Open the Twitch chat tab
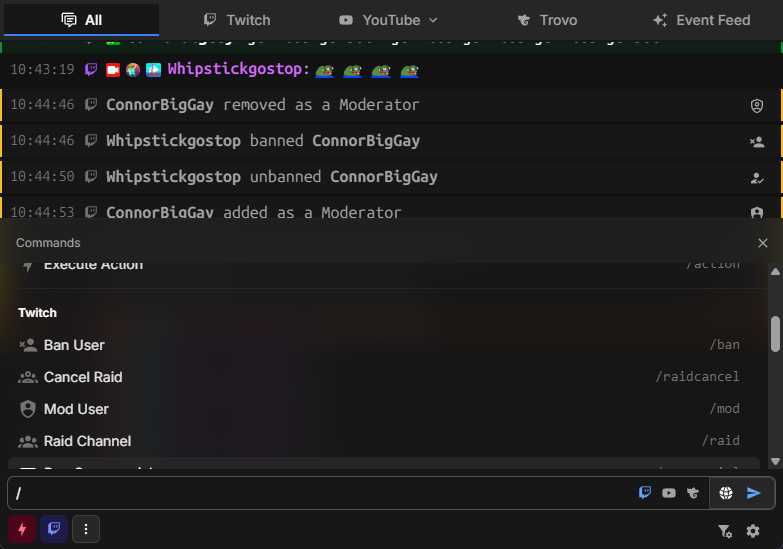The image size is (783, 549). pos(237,20)
